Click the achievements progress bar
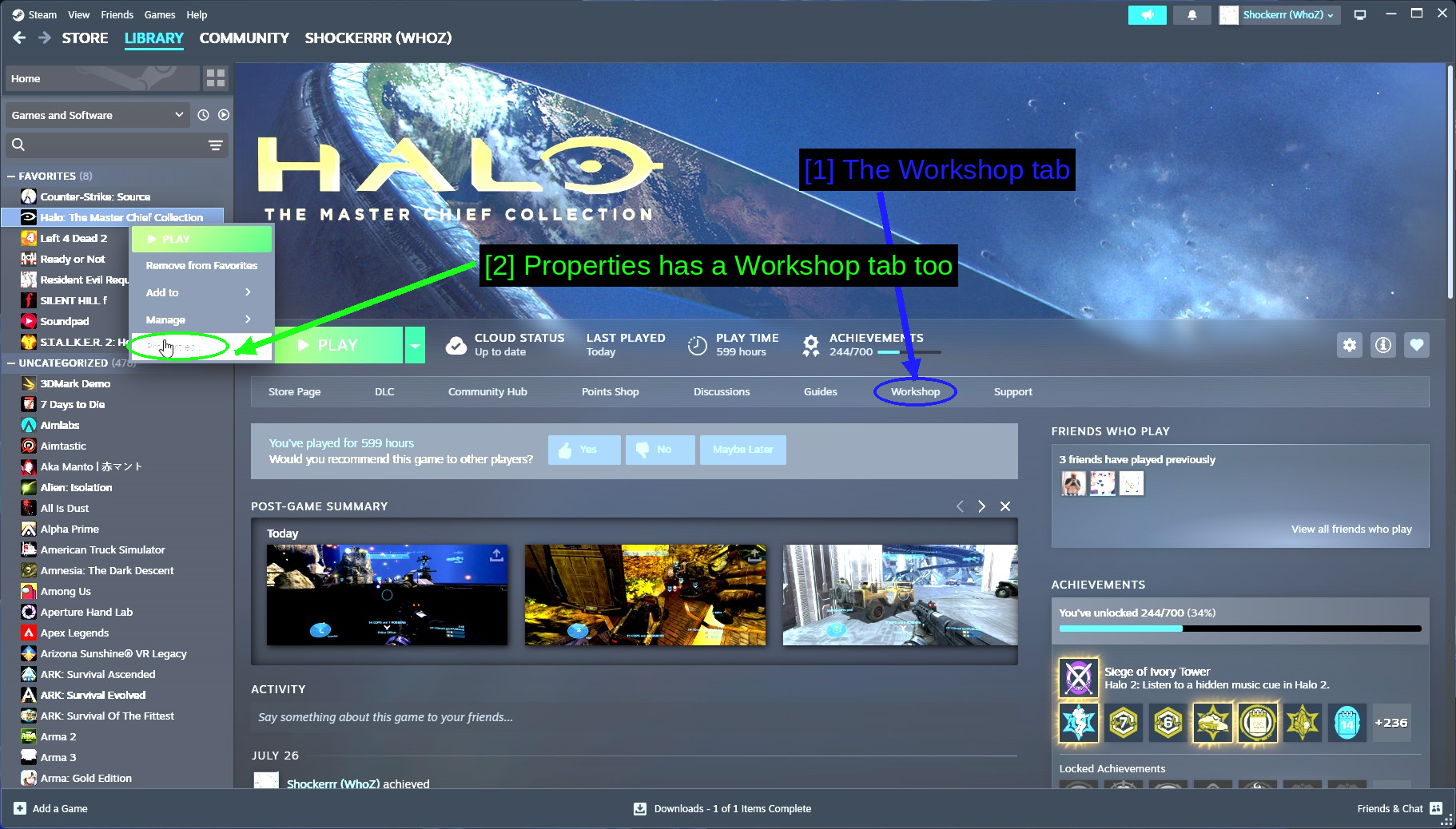This screenshot has width=1456, height=829. [x=1240, y=629]
